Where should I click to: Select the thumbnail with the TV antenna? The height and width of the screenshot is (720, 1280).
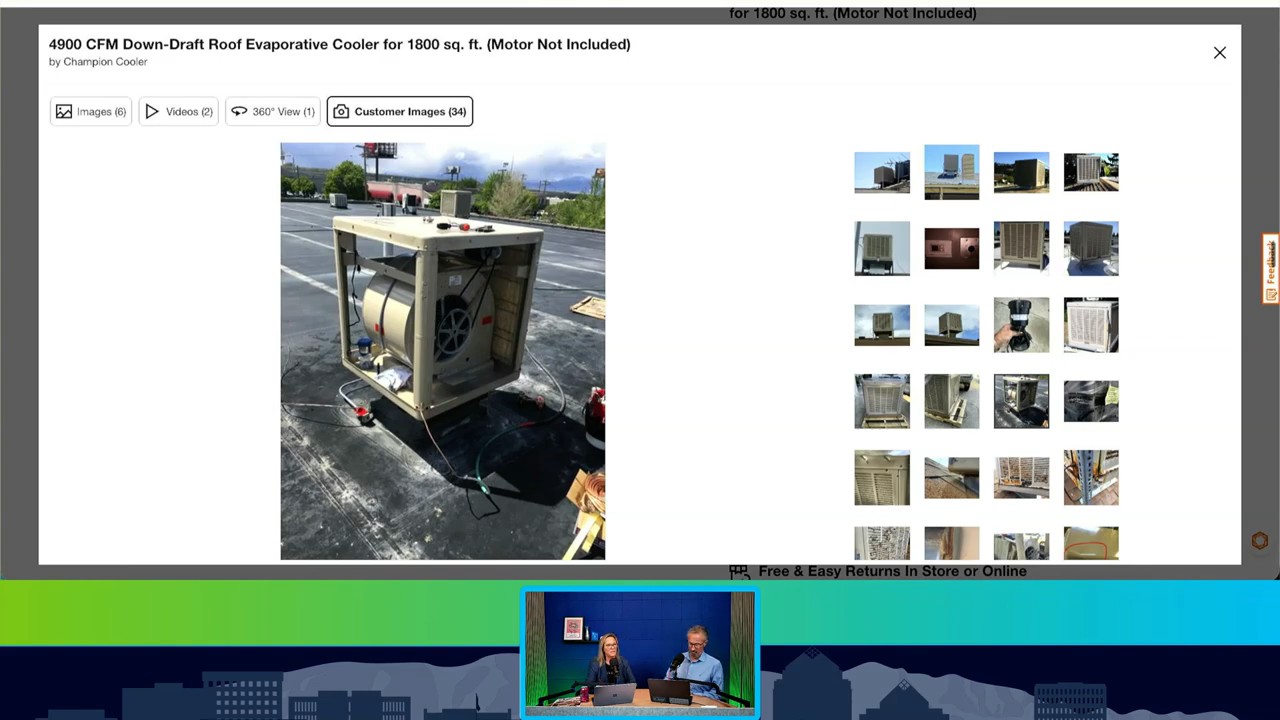pos(882,172)
